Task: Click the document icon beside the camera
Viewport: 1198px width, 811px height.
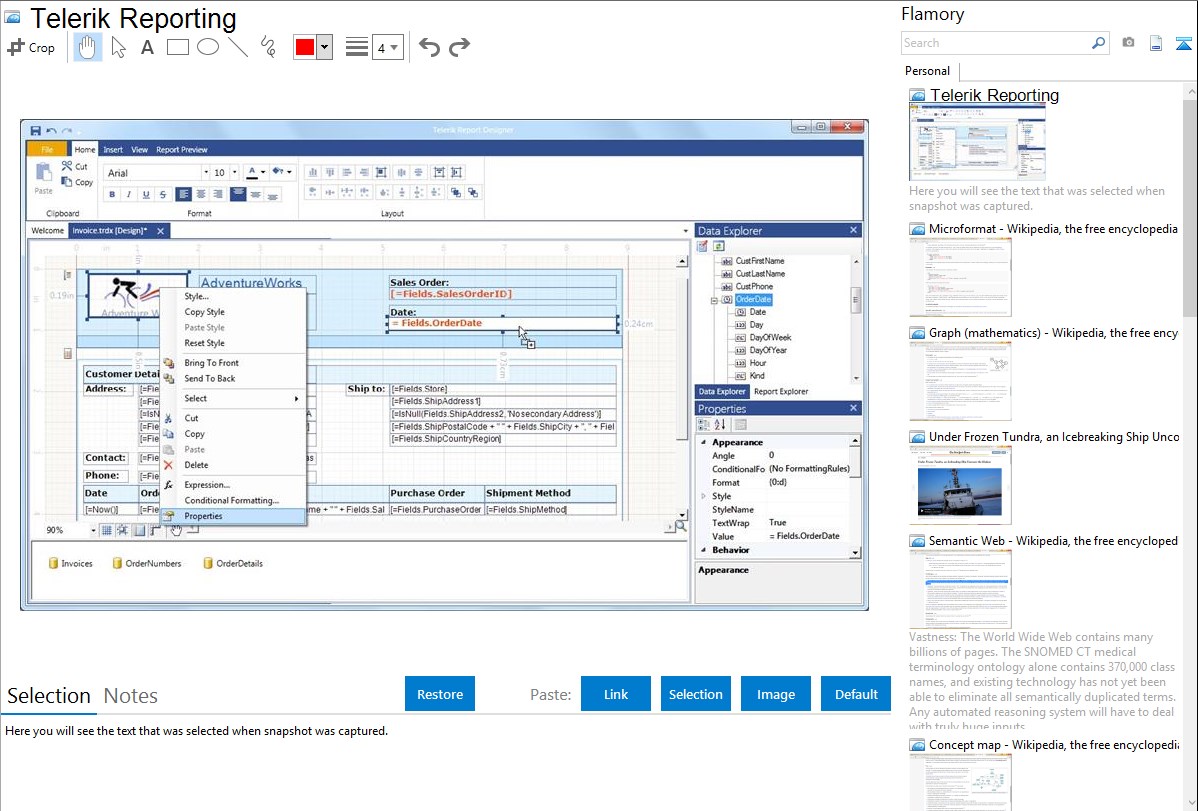Action: pyautogui.click(x=1156, y=43)
